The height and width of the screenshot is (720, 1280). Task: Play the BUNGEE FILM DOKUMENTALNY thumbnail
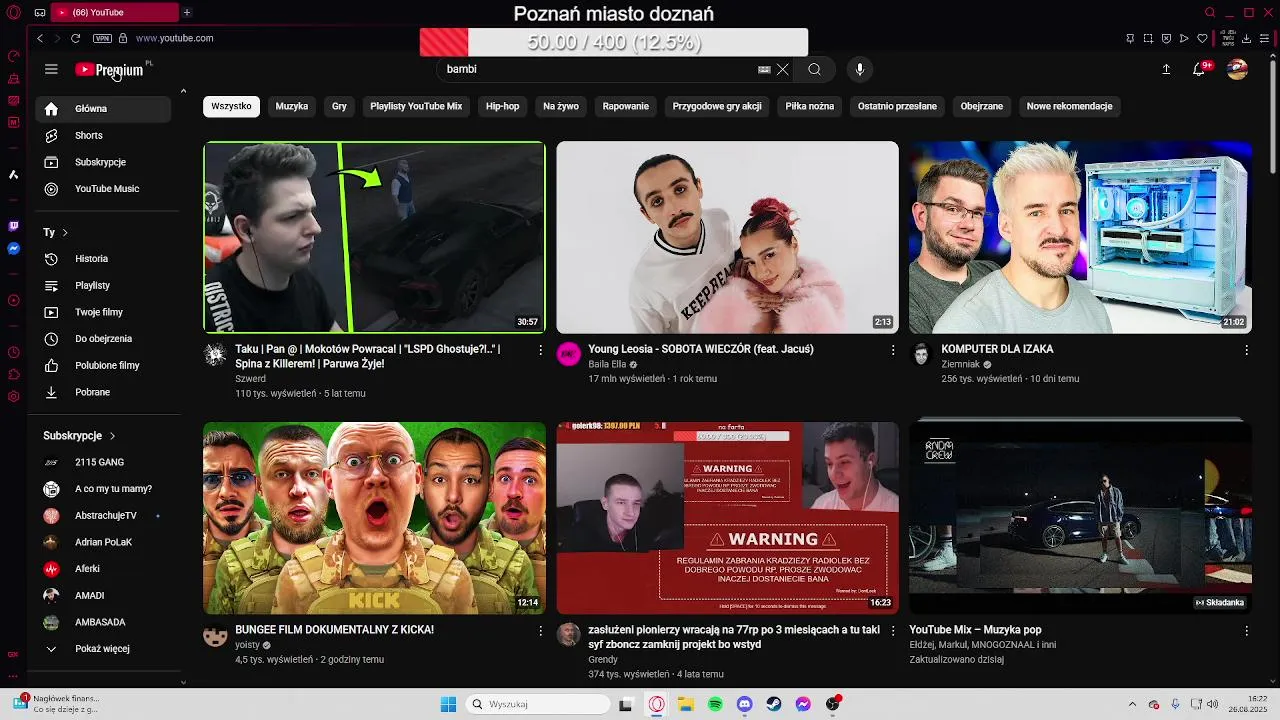click(x=374, y=518)
